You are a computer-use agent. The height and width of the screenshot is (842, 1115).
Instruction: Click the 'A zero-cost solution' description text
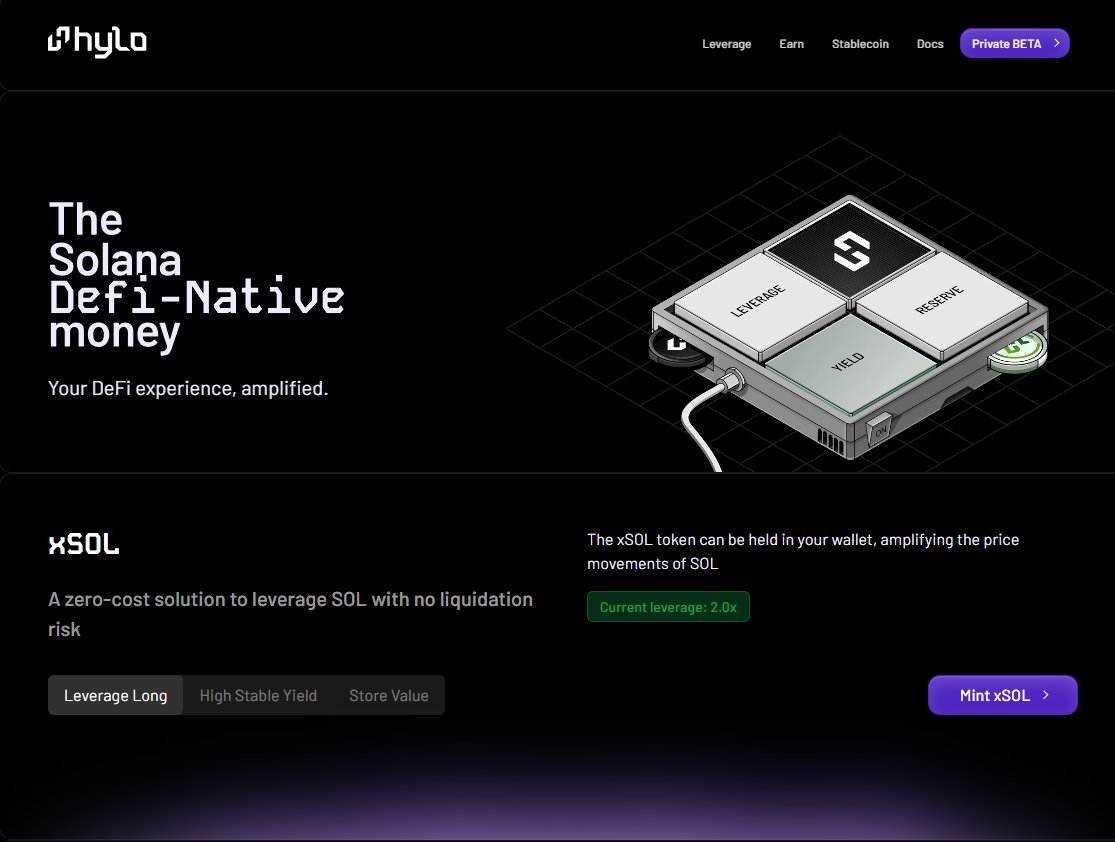[x=290, y=614]
